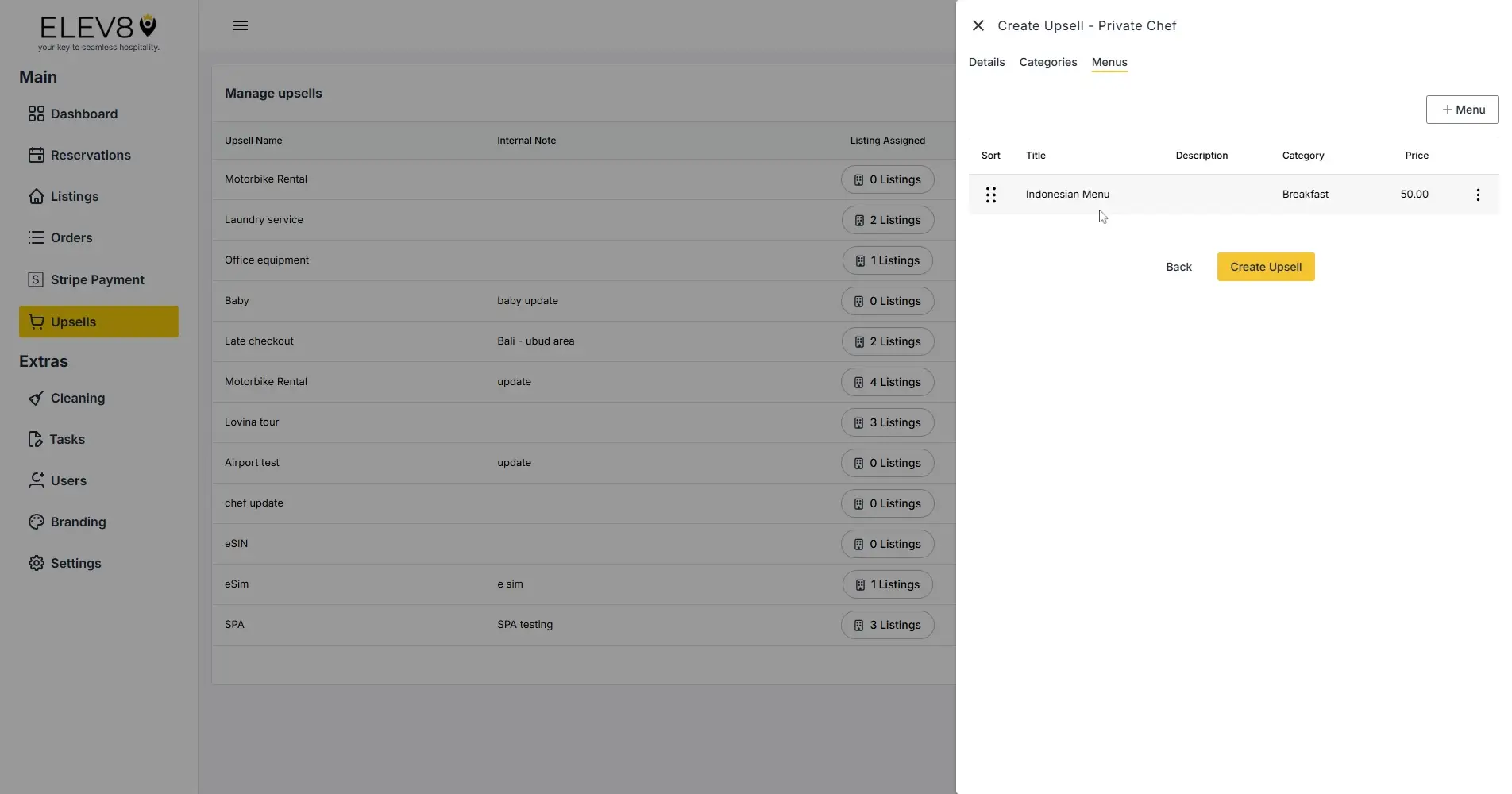Click the Create Upsell button

point(1265,267)
